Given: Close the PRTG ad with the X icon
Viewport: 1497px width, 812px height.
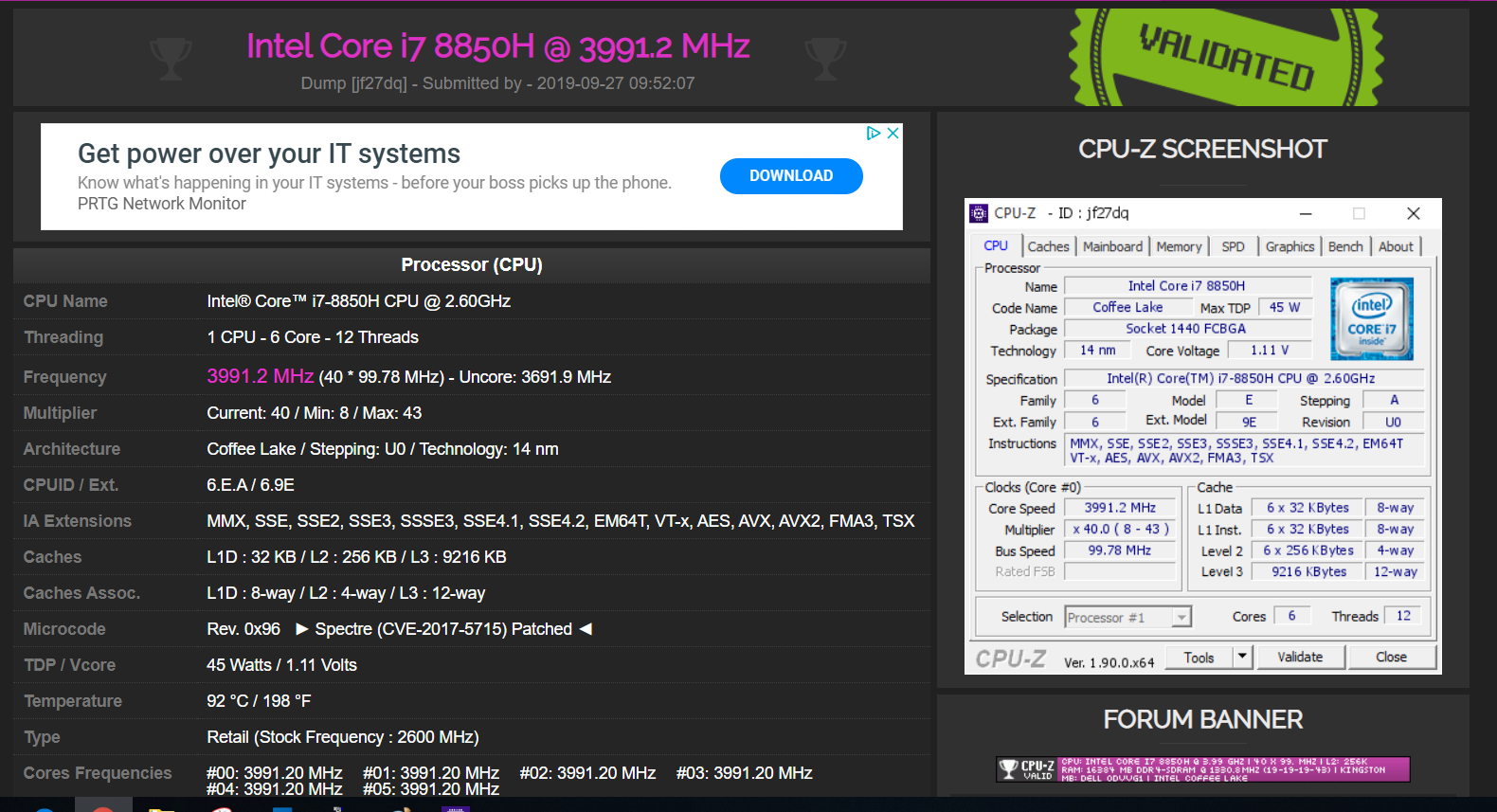Looking at the screenshot, I should [893, 134].
